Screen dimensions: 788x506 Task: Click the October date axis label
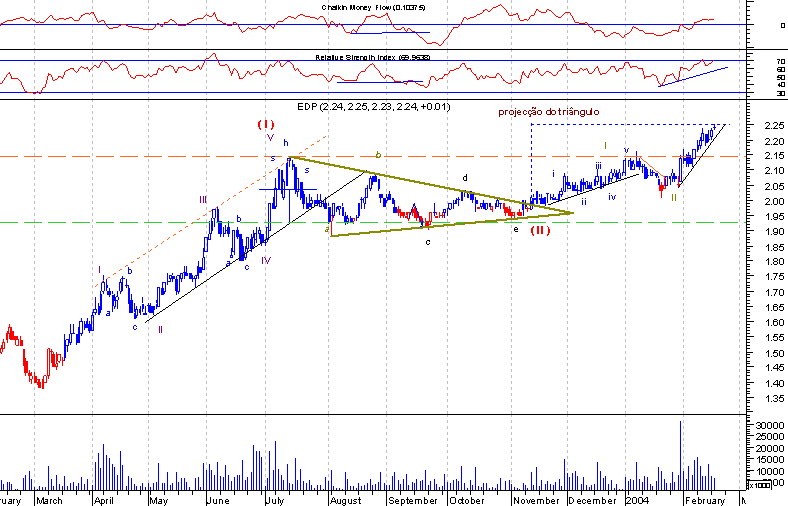pyautogui.click(x=467, y=500)
